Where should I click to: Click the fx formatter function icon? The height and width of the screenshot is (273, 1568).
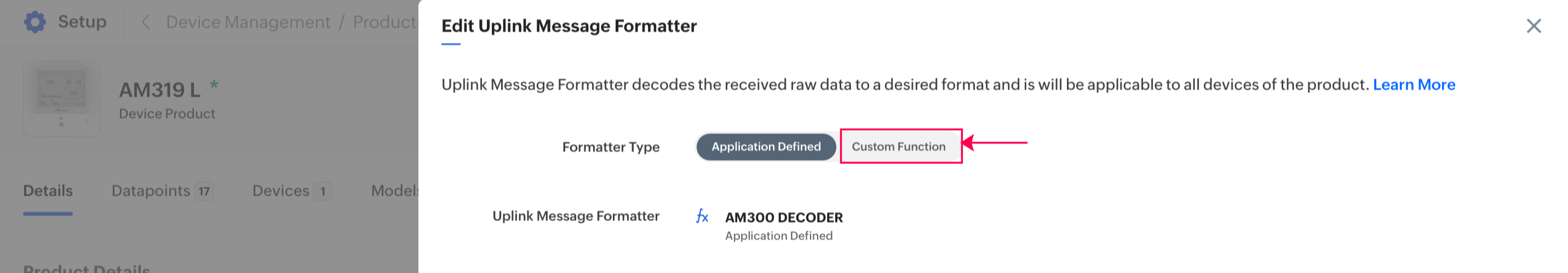pos(702,217)
